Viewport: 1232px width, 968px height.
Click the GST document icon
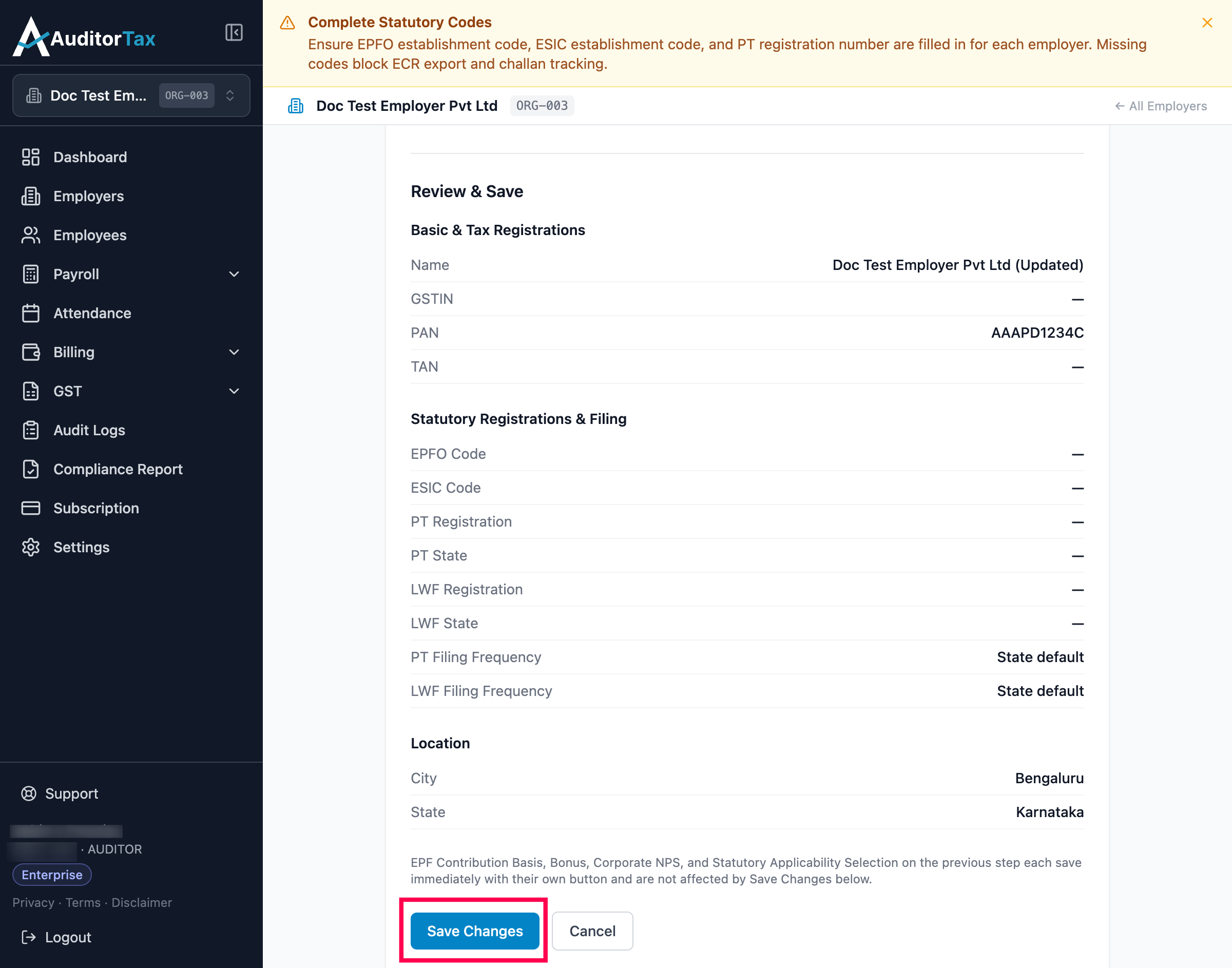[x=31, y=392]
